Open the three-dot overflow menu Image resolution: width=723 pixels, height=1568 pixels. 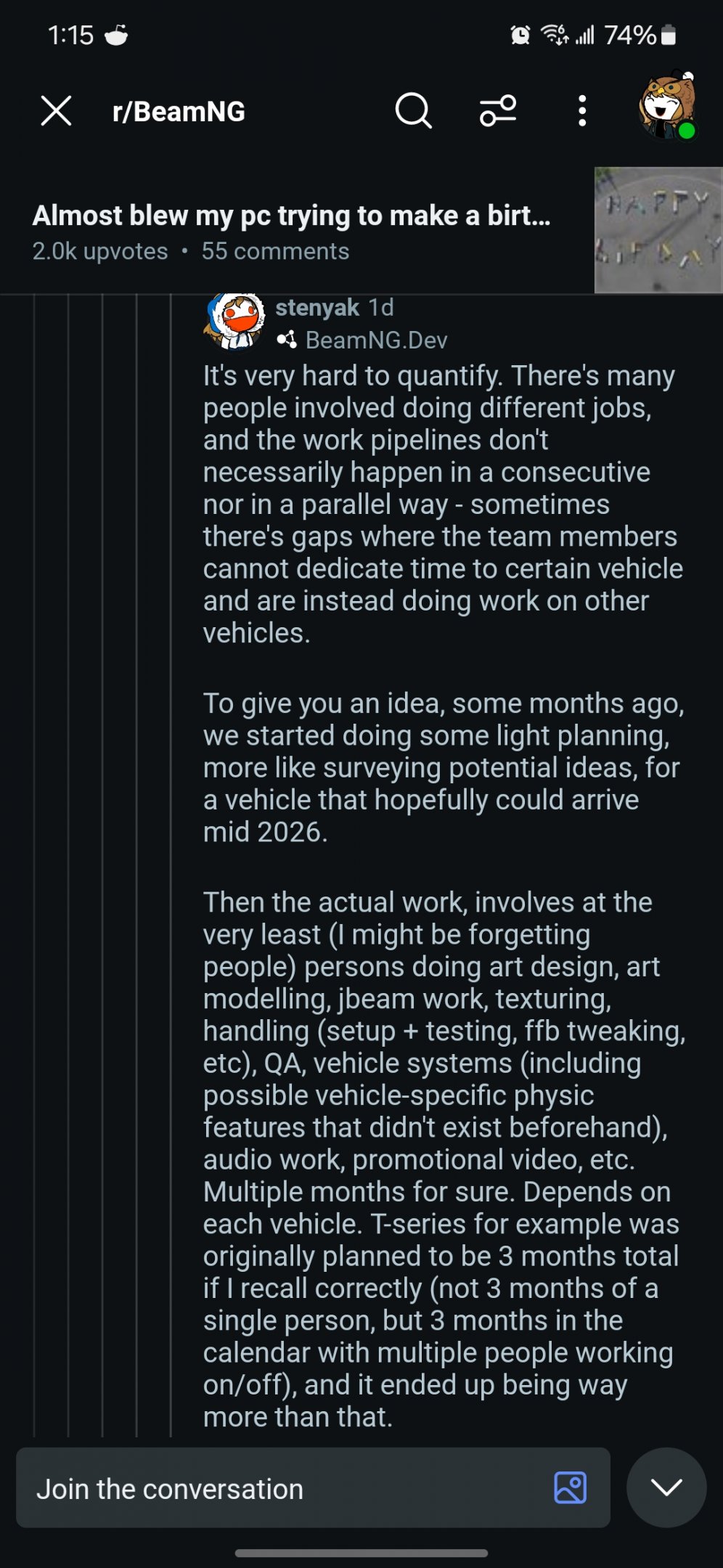tap(582, 111)
